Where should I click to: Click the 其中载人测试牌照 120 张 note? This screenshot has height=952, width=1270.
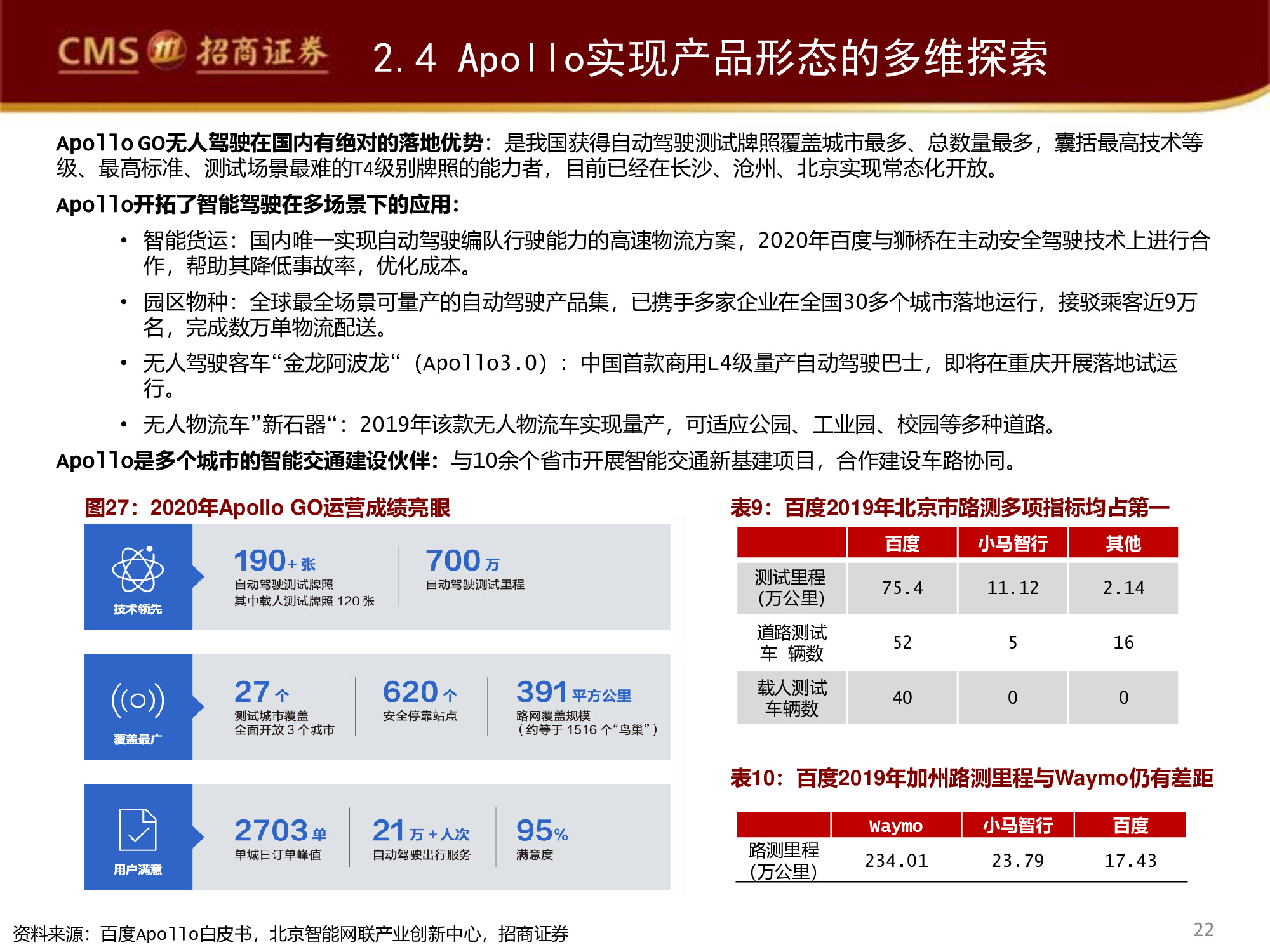click(304, 601)
